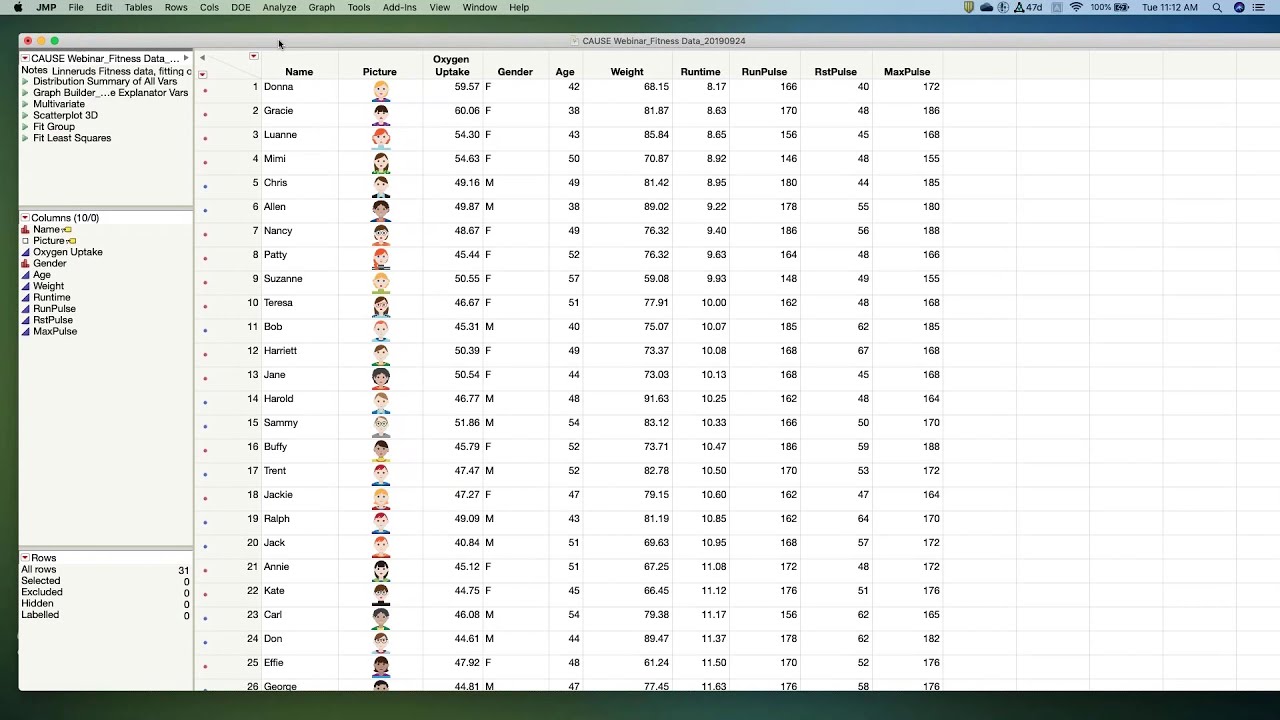The image size is (1280, 720).
Task: Click the RunPulse continuous type icon
Action: pyautogui.click(x=26, y=309)
